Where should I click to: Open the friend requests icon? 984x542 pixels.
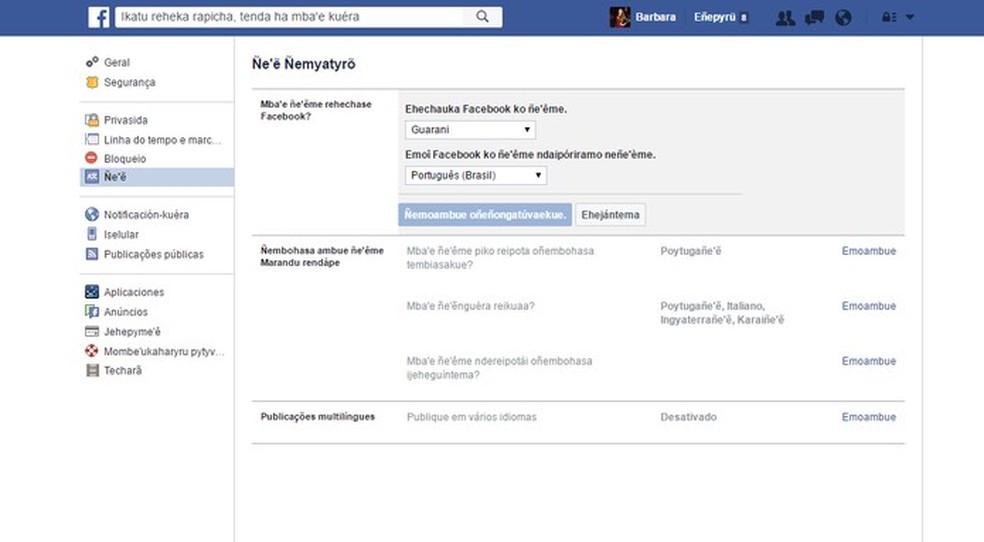(785, 18)
